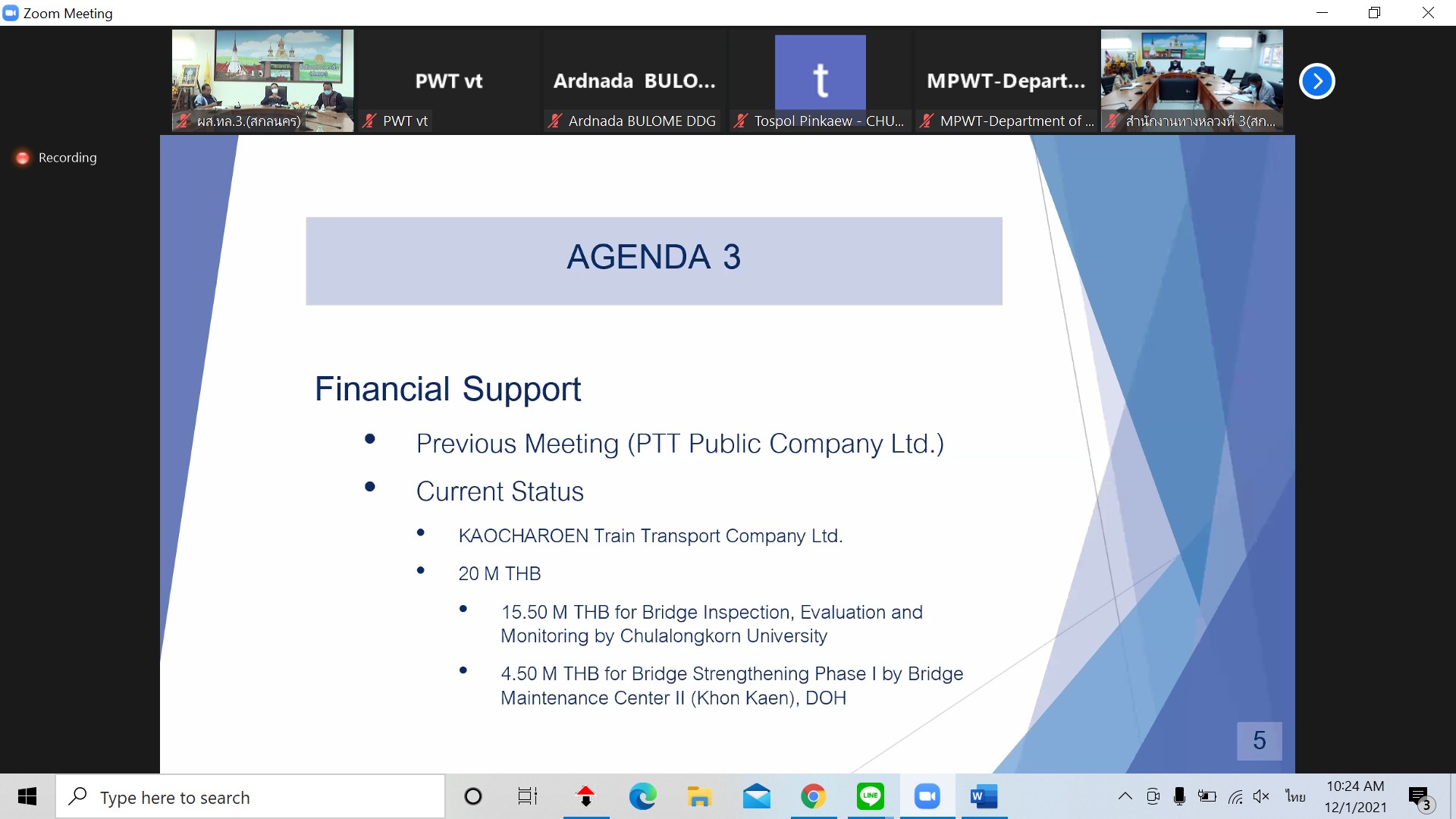Image resolution: width=1456 pixels, height=819 pixels.
Task: Switch the Thai input language indicator
Action: click(1295, 796)
